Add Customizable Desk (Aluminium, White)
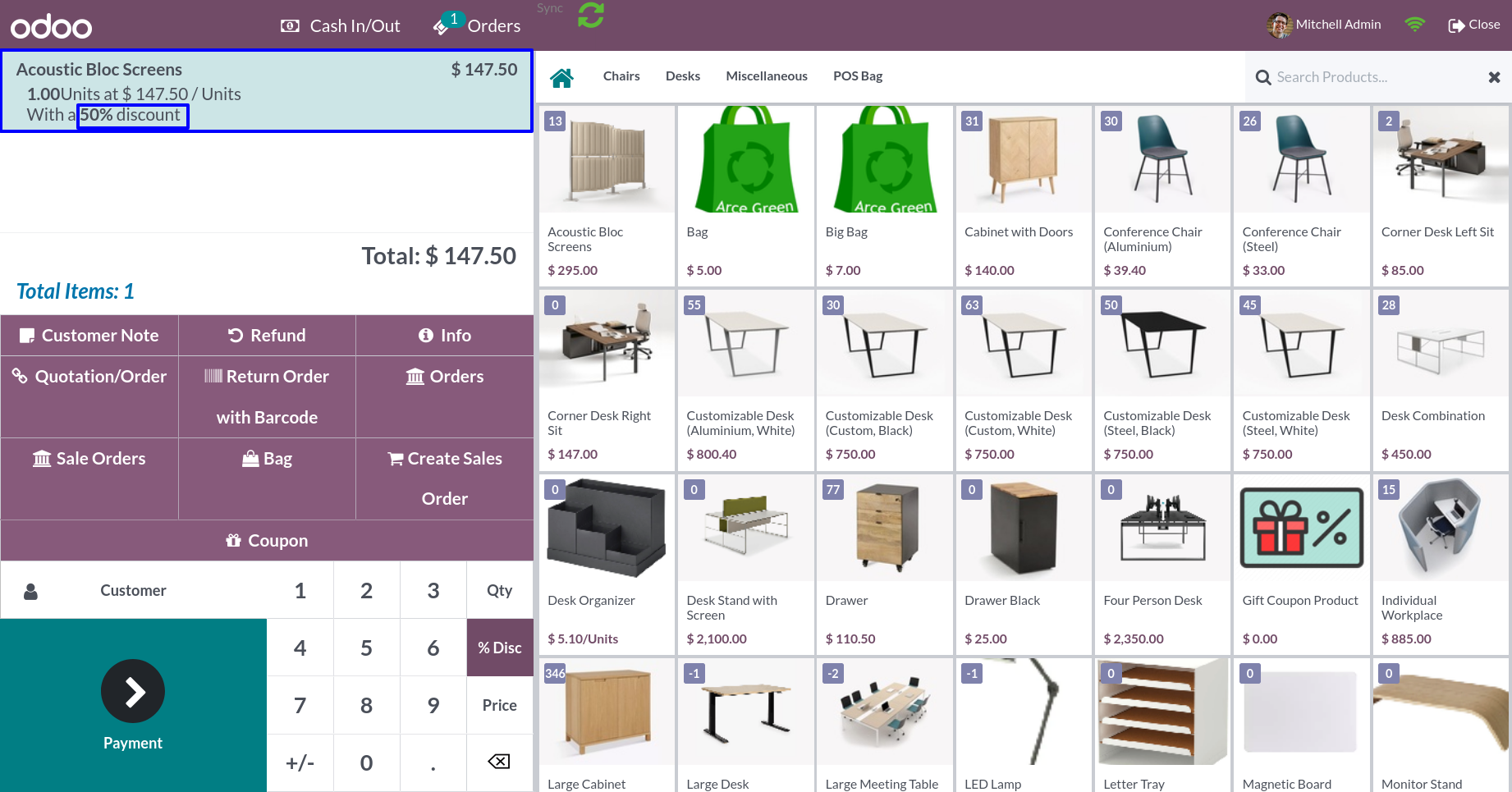This screenshot has height=792, width=1512. (x=745, y=380)
